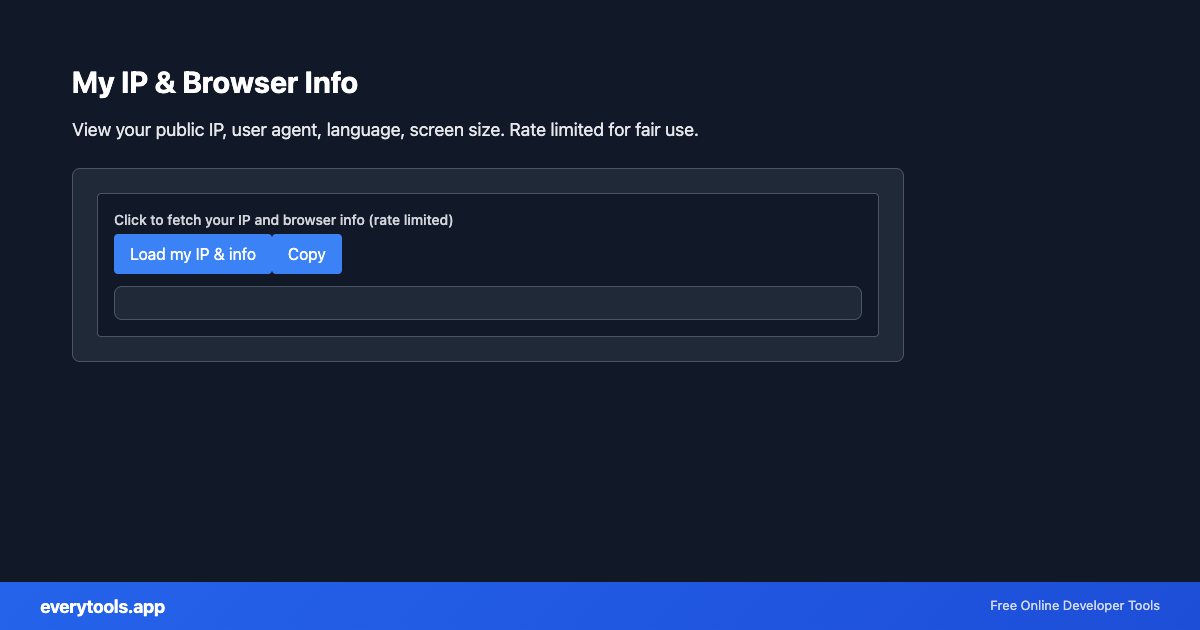Focus the rounded output display area

(x=488, y=302)
